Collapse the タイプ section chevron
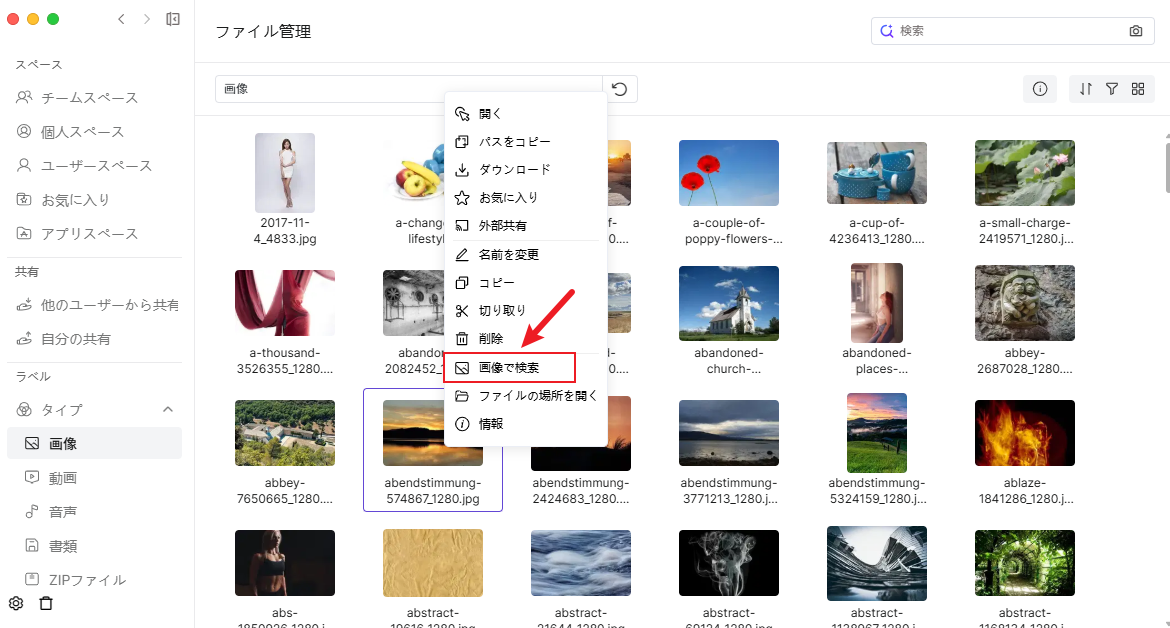This screenshot has height=628, width=1170. pos(168,409)
